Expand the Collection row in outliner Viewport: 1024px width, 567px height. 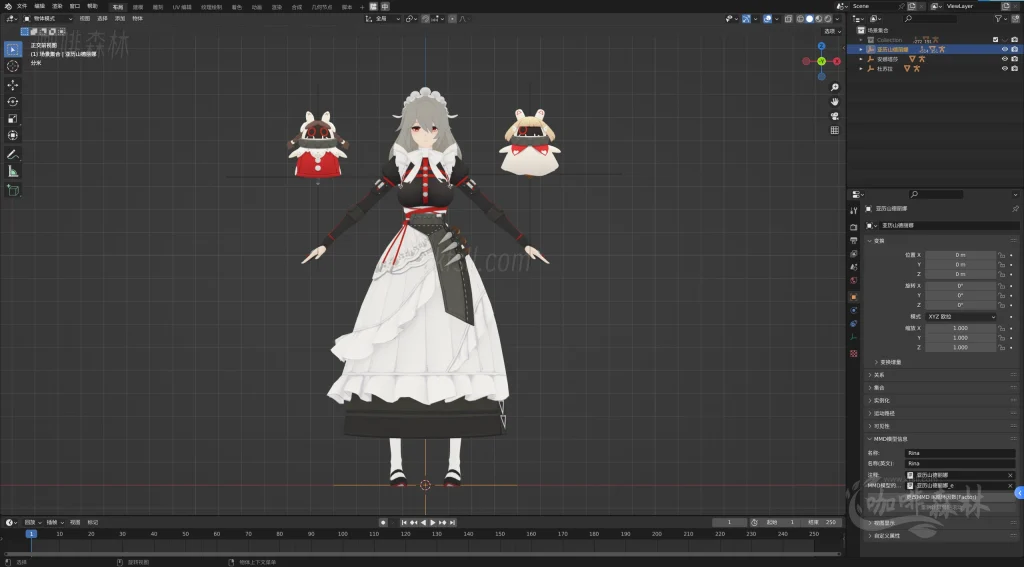click(x=861, y=40)
